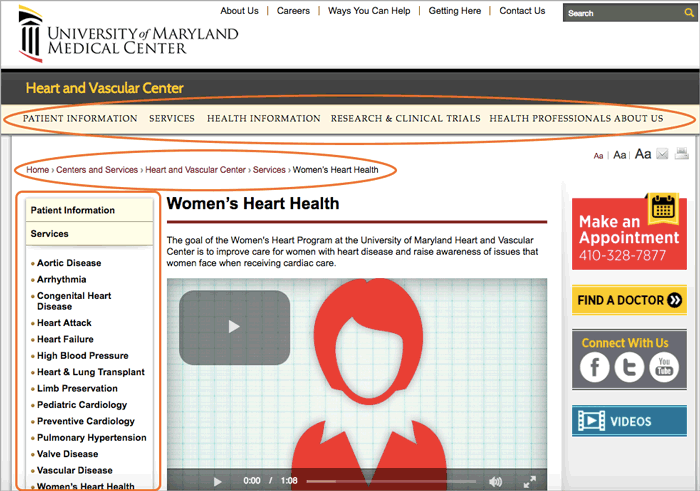
Task: Open Careers top link
Action: tap(293, 11)
